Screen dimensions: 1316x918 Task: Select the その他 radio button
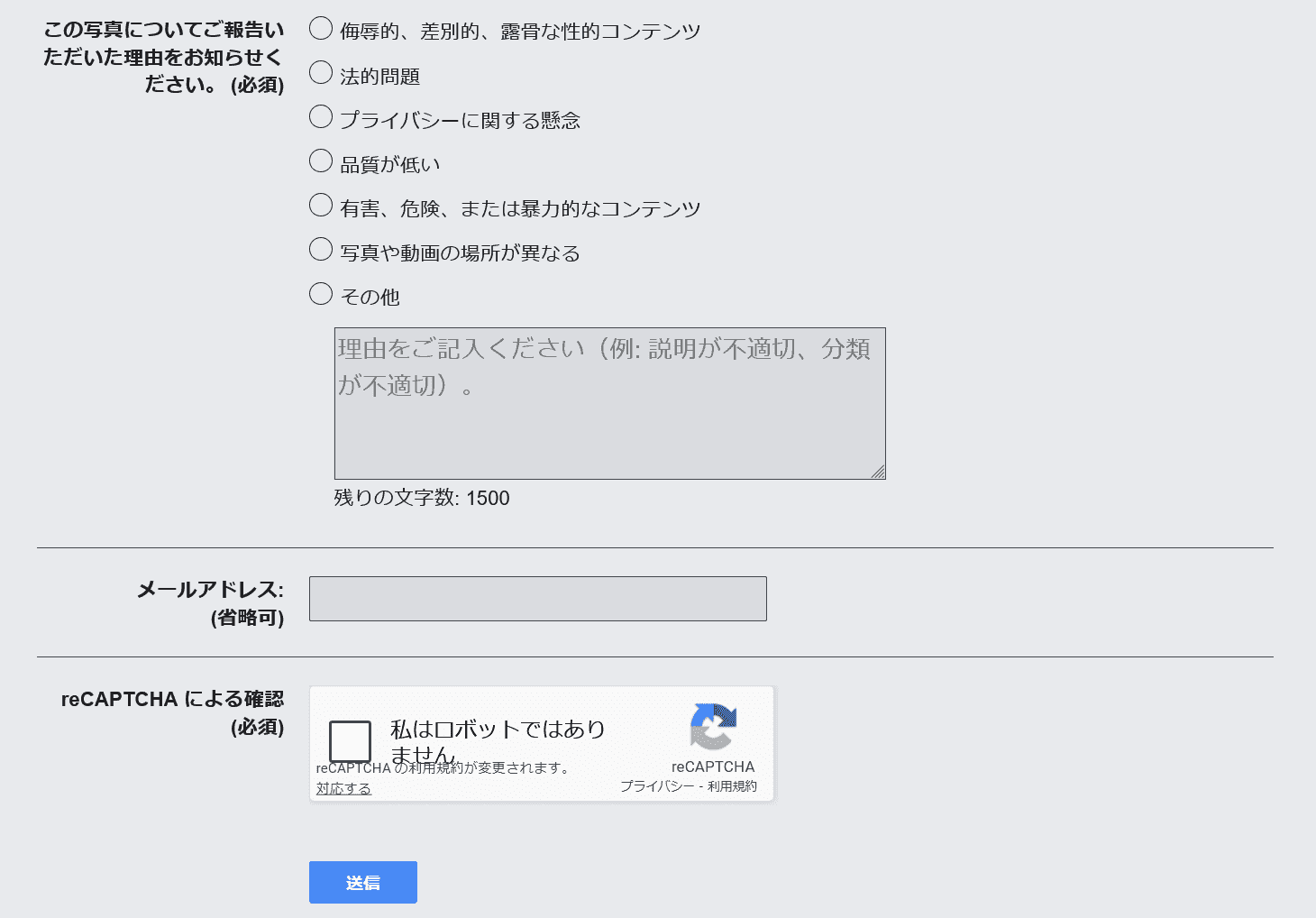tap(321, 294)
